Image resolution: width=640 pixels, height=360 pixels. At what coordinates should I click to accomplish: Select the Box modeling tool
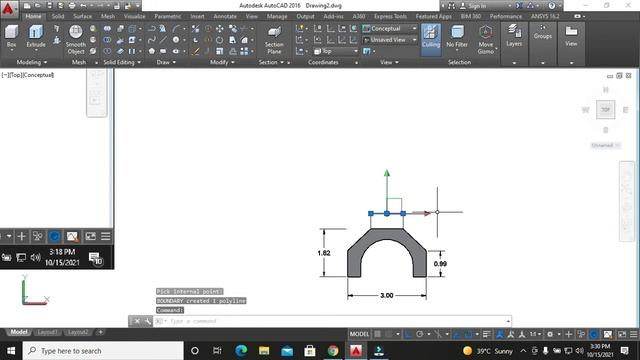click(x=11, y=36)
